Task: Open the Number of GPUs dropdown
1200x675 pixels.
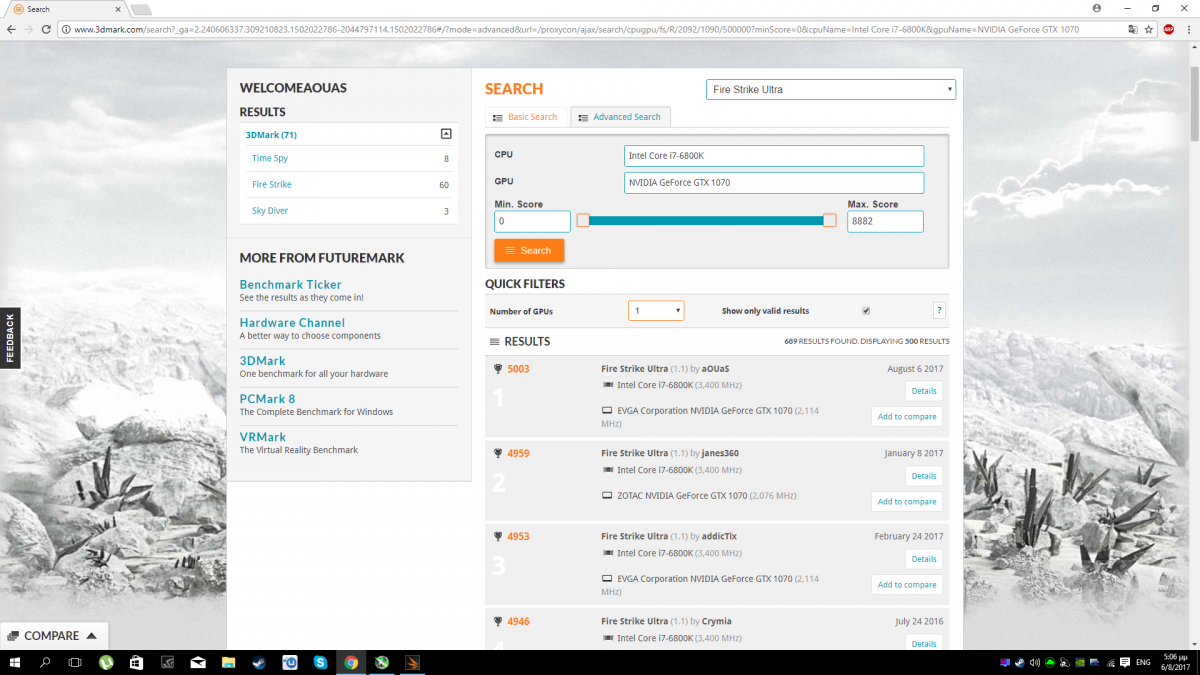Action: [656, 311]
